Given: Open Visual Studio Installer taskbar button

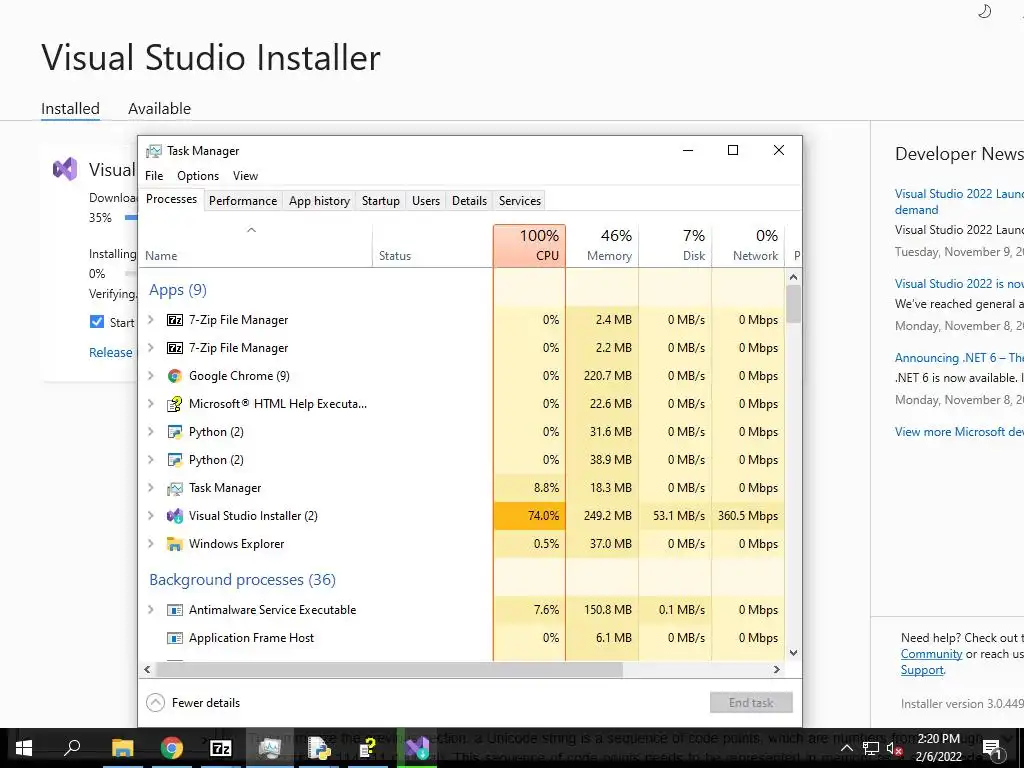Looking at the screenshot, I should point(417,748).
